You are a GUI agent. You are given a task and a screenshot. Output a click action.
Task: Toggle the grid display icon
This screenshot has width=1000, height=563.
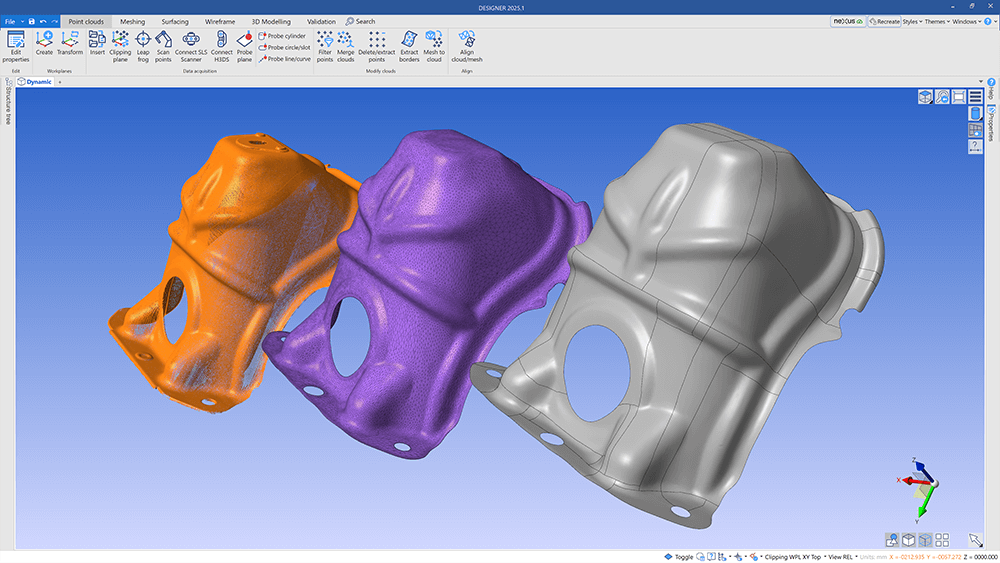[x=975, y=130]
